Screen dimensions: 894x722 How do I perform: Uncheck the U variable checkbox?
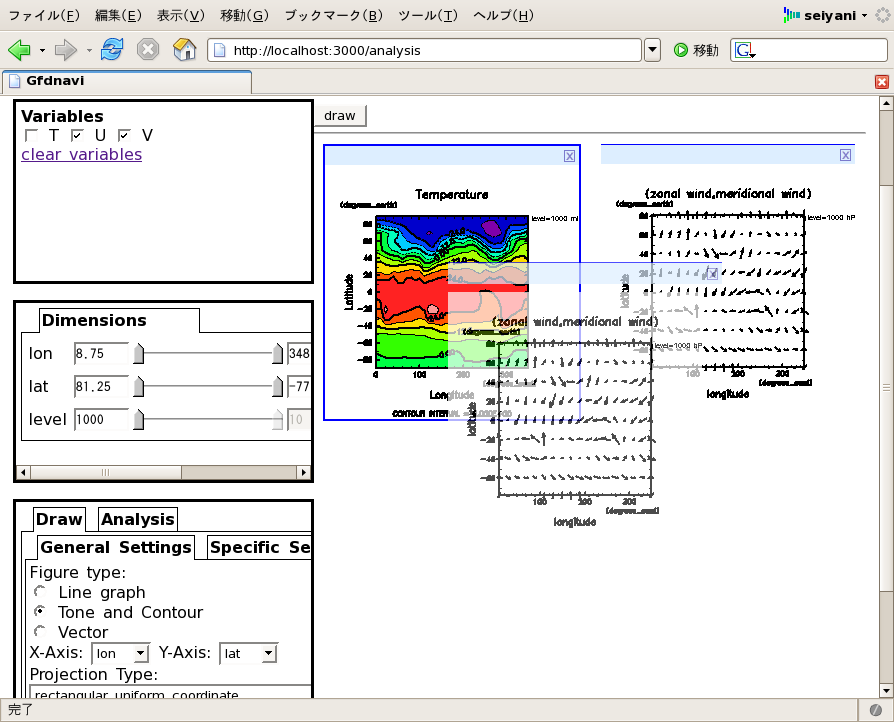coord(78,135)
